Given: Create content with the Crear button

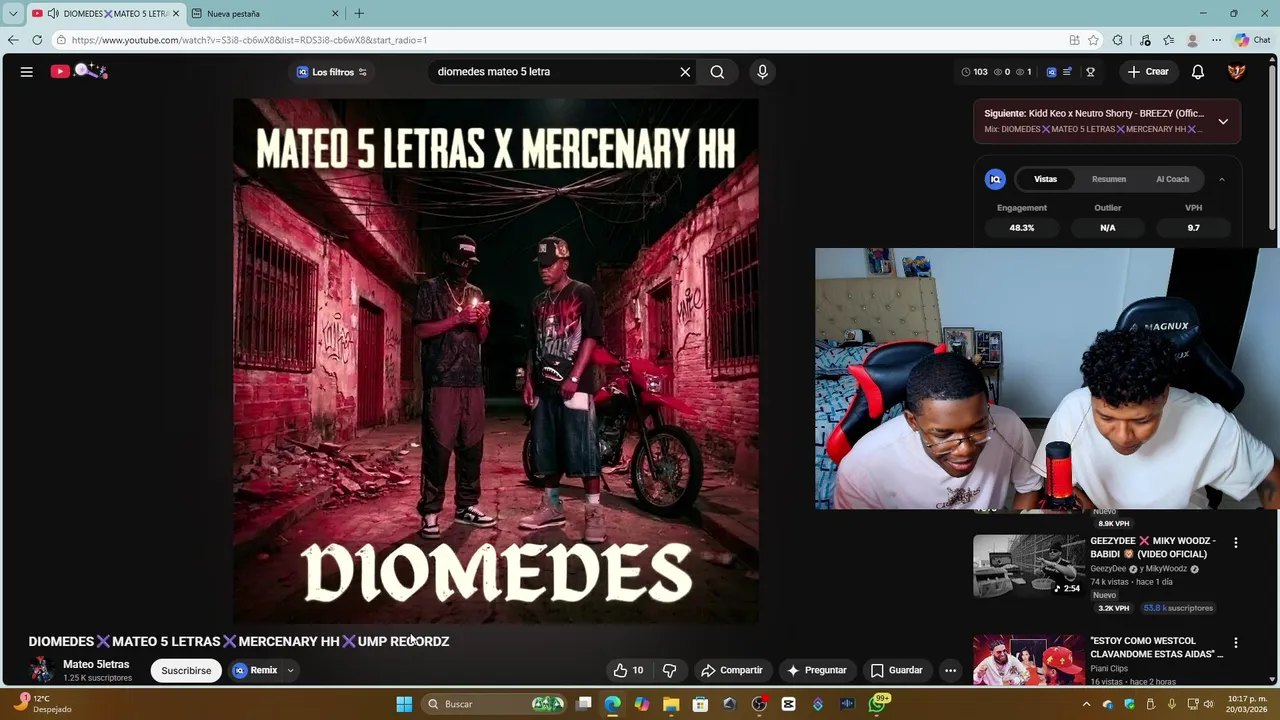Looking at the screenshot, I should (x=1148, y=72).
